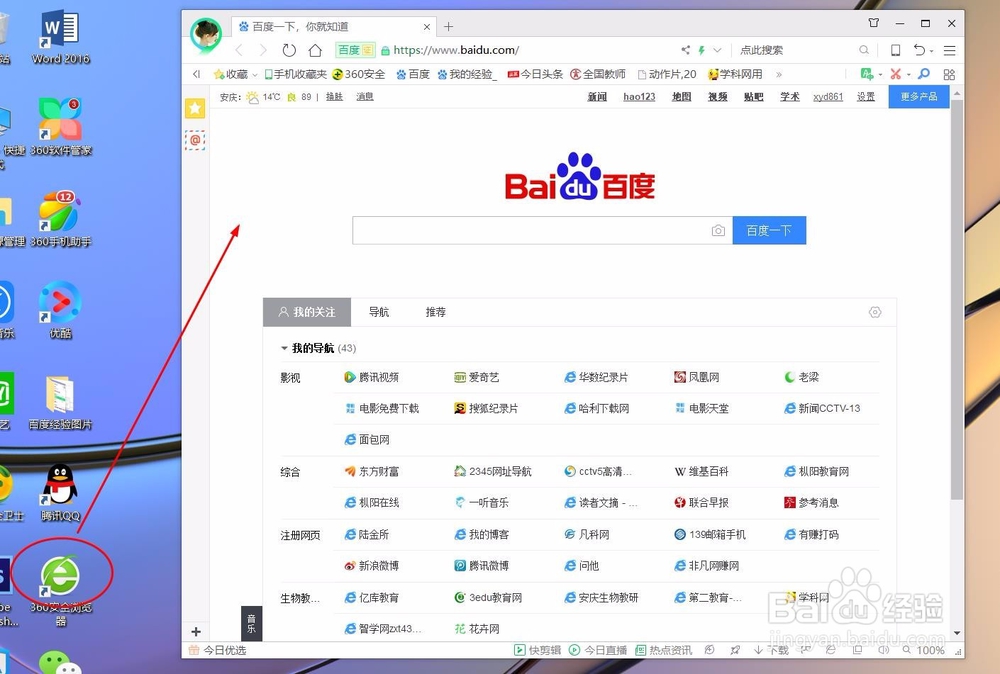Collapse the 我的导航 (43) section
The width and height of the screenshot is (1000, 674).
(284, 348)
